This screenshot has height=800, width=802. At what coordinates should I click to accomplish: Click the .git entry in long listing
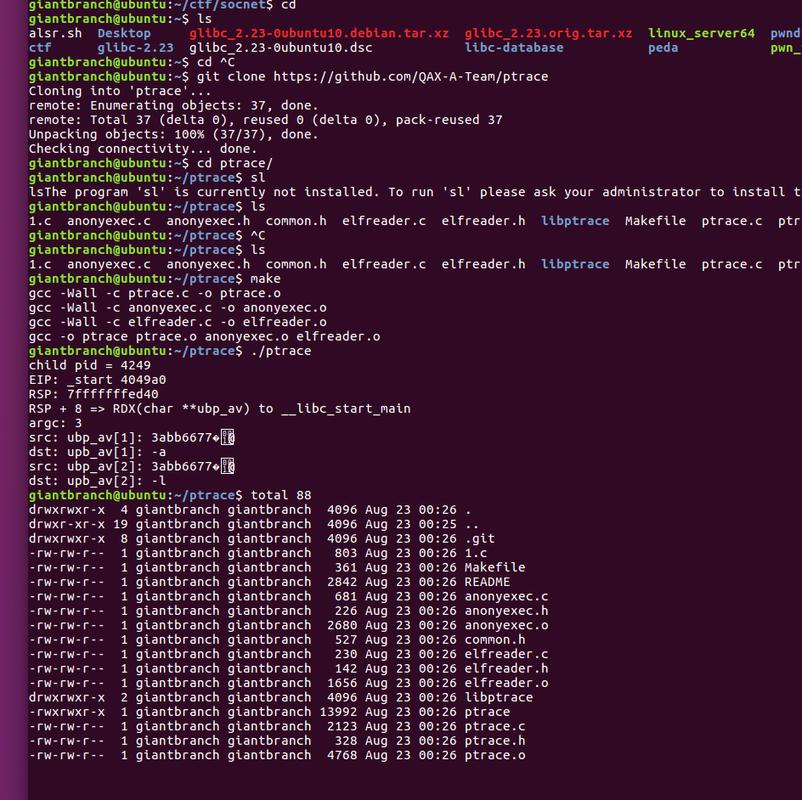click(481, 538)
